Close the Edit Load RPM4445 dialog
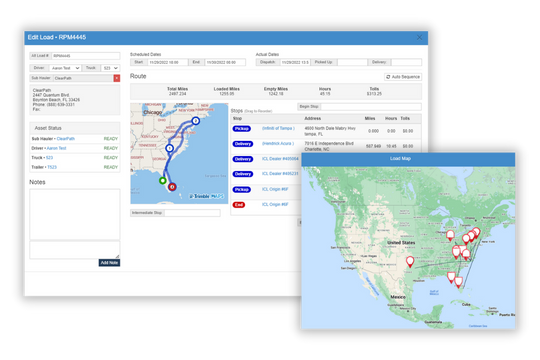This screenshot has width=540, height=360. click(419, 38)
